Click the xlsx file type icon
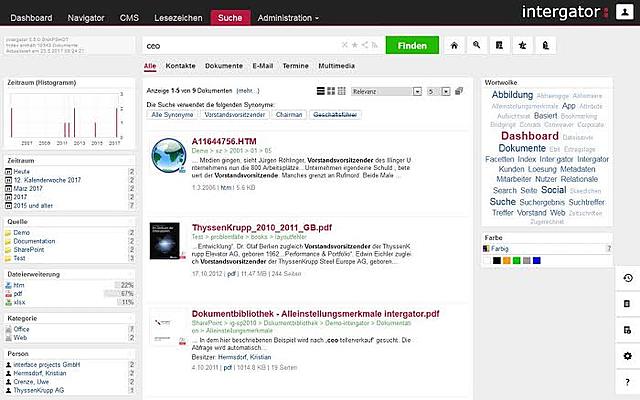 coord(8,302)
